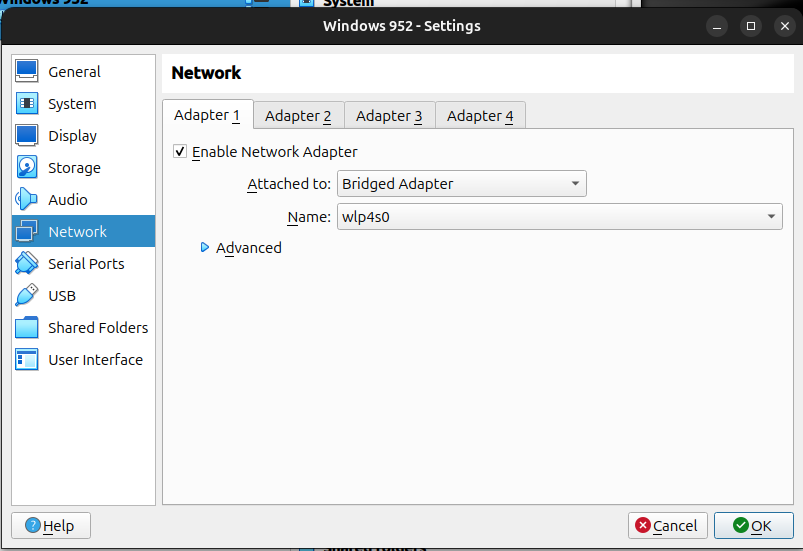The width and height of the screenshot is (803, 551).
Task: Open the Storage disk icon
Action: point(27,167)
